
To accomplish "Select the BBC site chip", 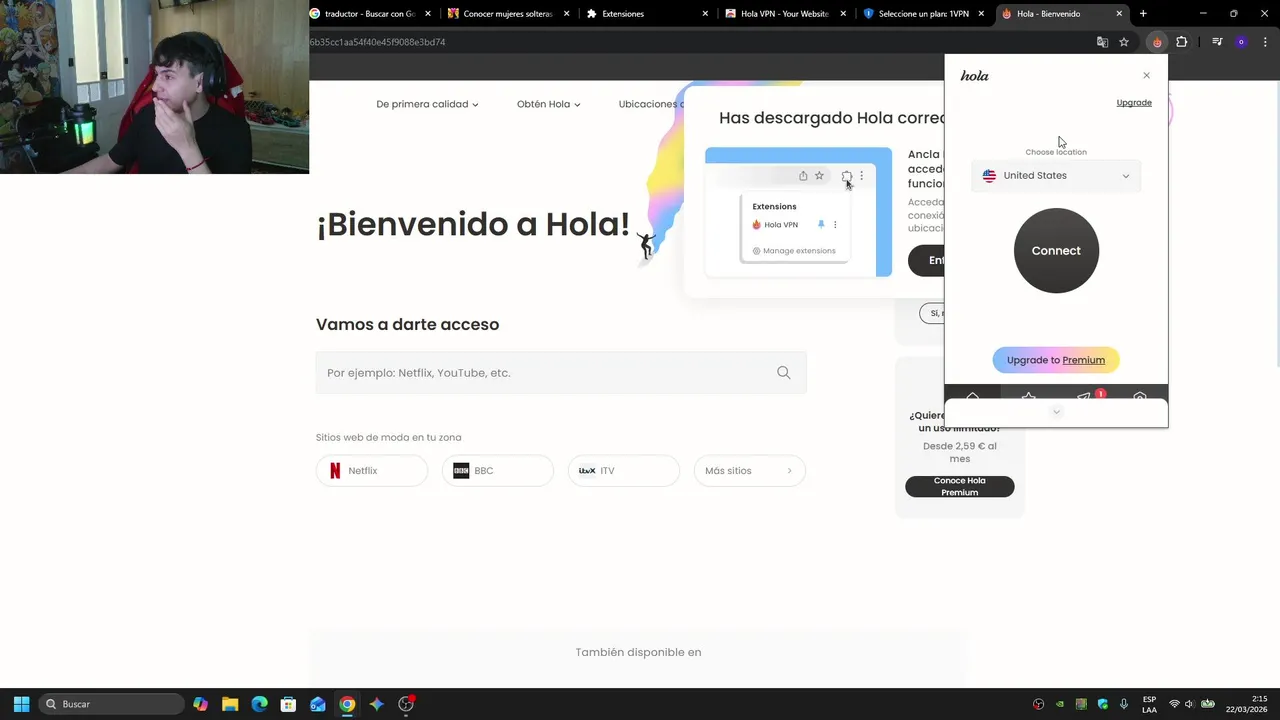I will click(498, 471).
